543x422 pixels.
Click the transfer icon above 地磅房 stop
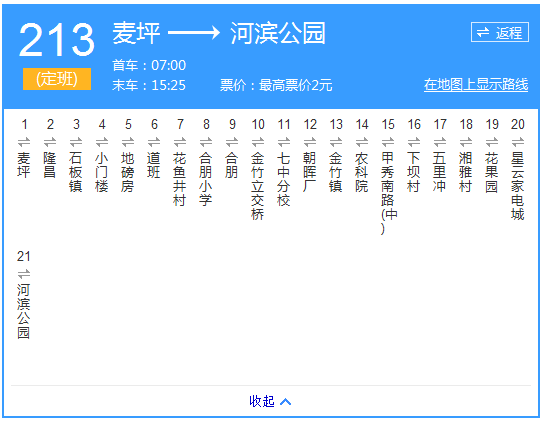[x=128, y=142]
